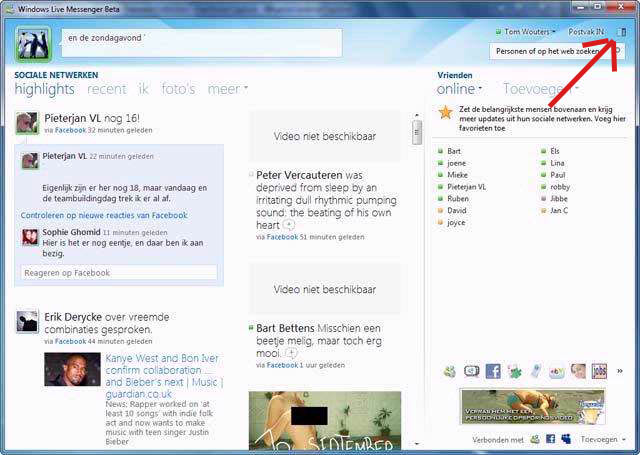Open the large Facebook icon in the app bar
This screenshot has width=640, height=455.
point(493,371)
